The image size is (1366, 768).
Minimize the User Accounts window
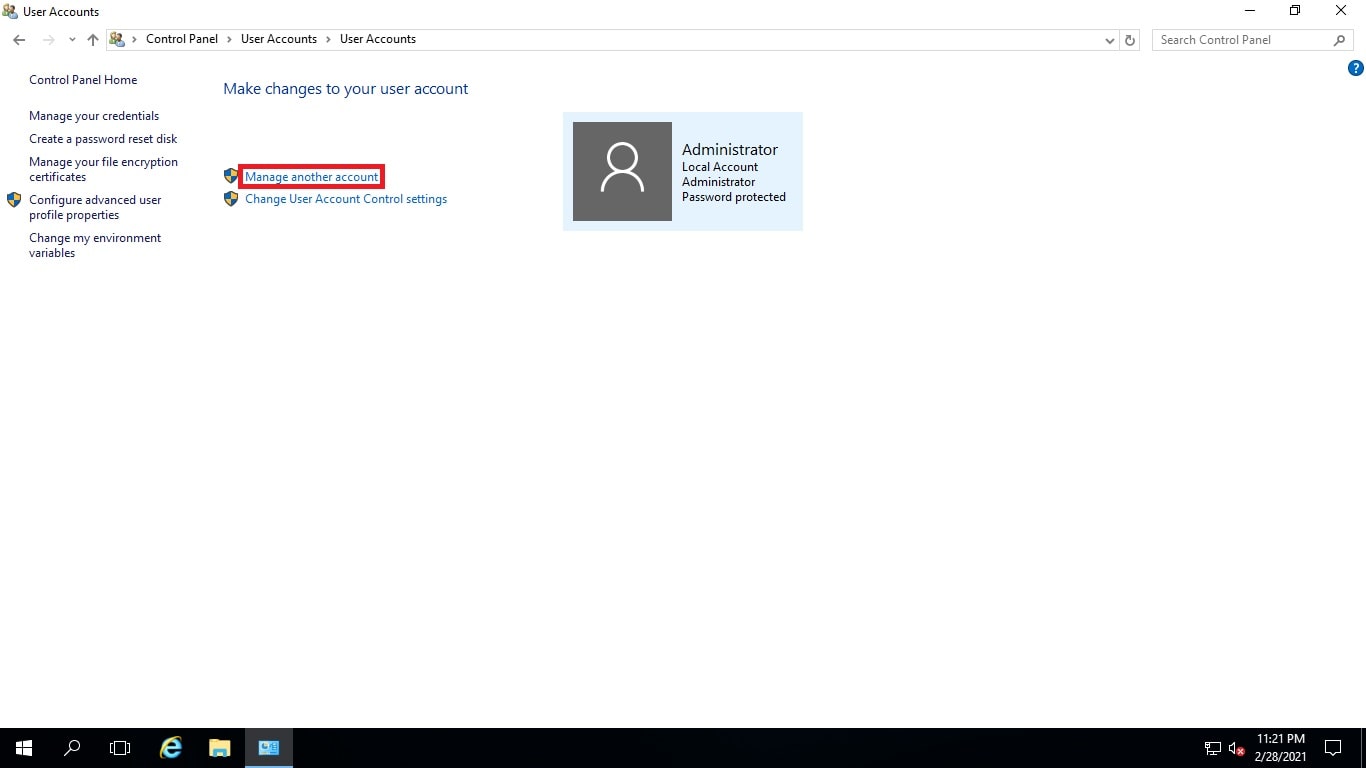coord(1250,11)
